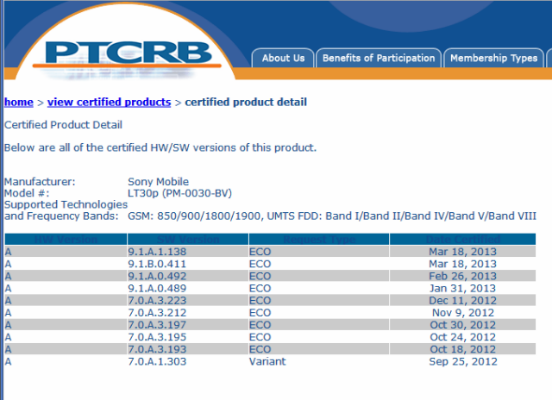
Task: Select SW version 7.0.A.3.197 cell
Action: coord(188,325)
